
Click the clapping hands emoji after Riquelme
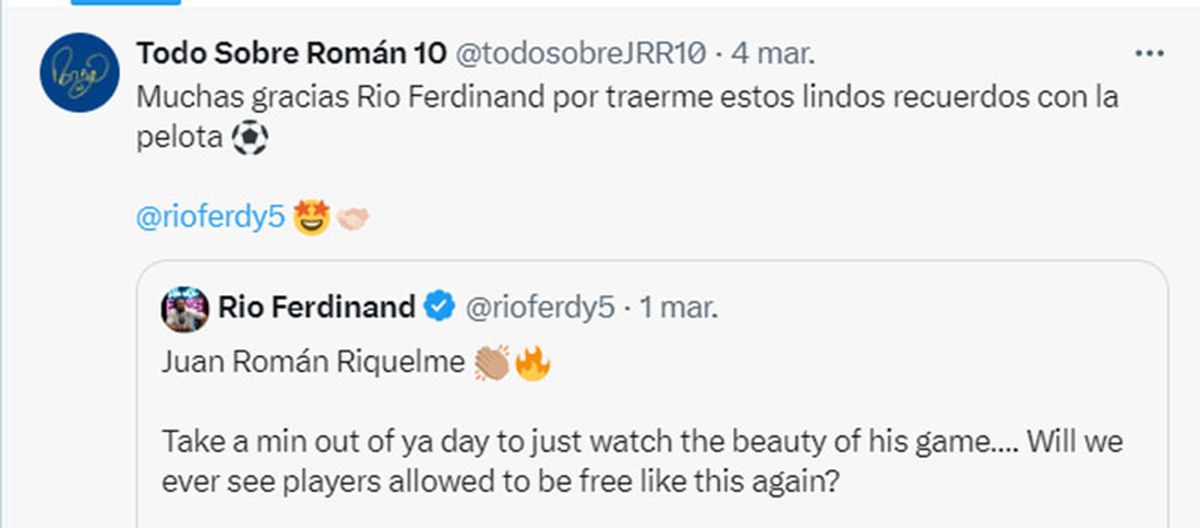[x=492, y=364]
